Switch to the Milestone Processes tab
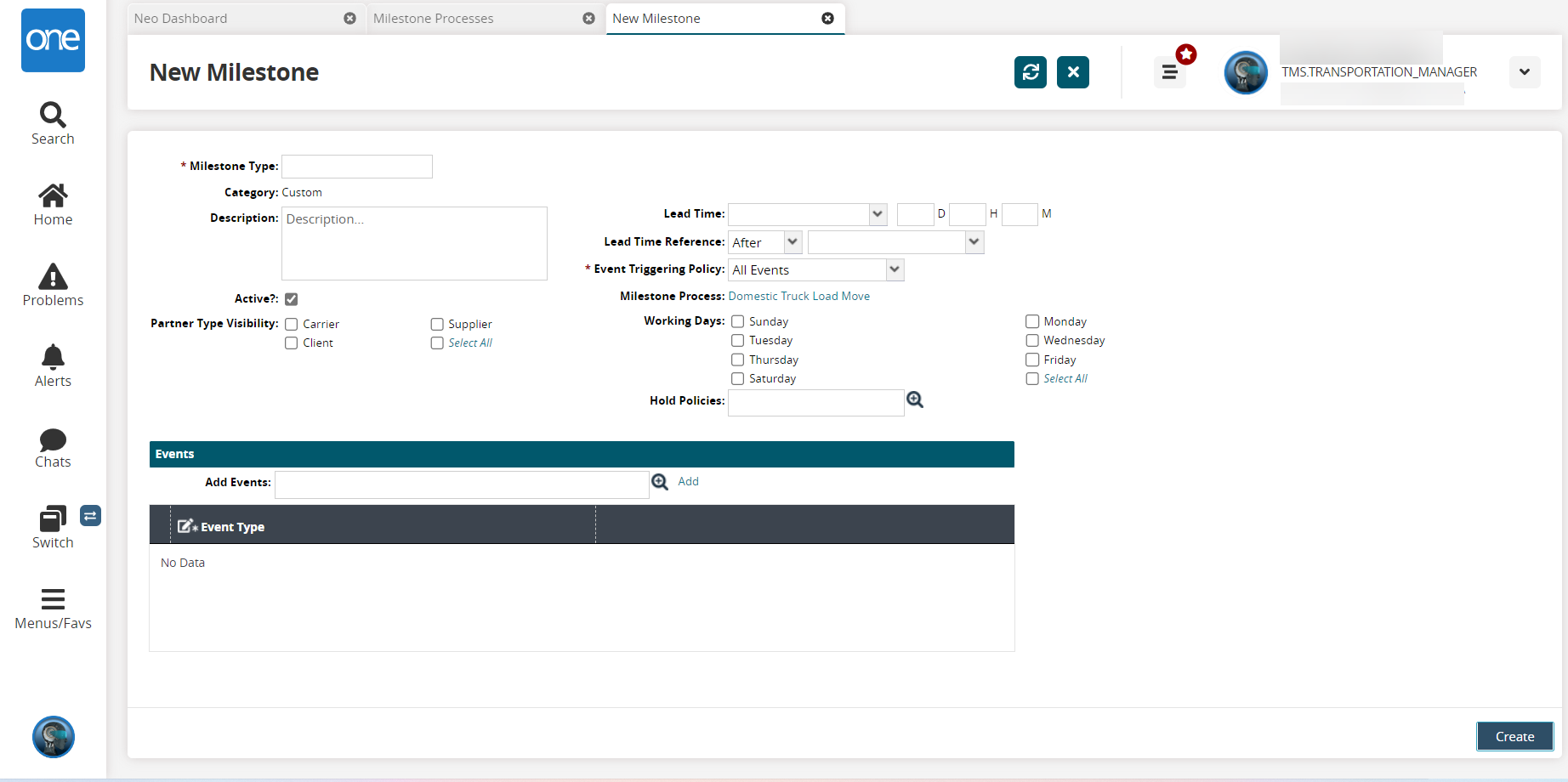The height and width of the screenshot is (782, 1568). click(434, 19)
